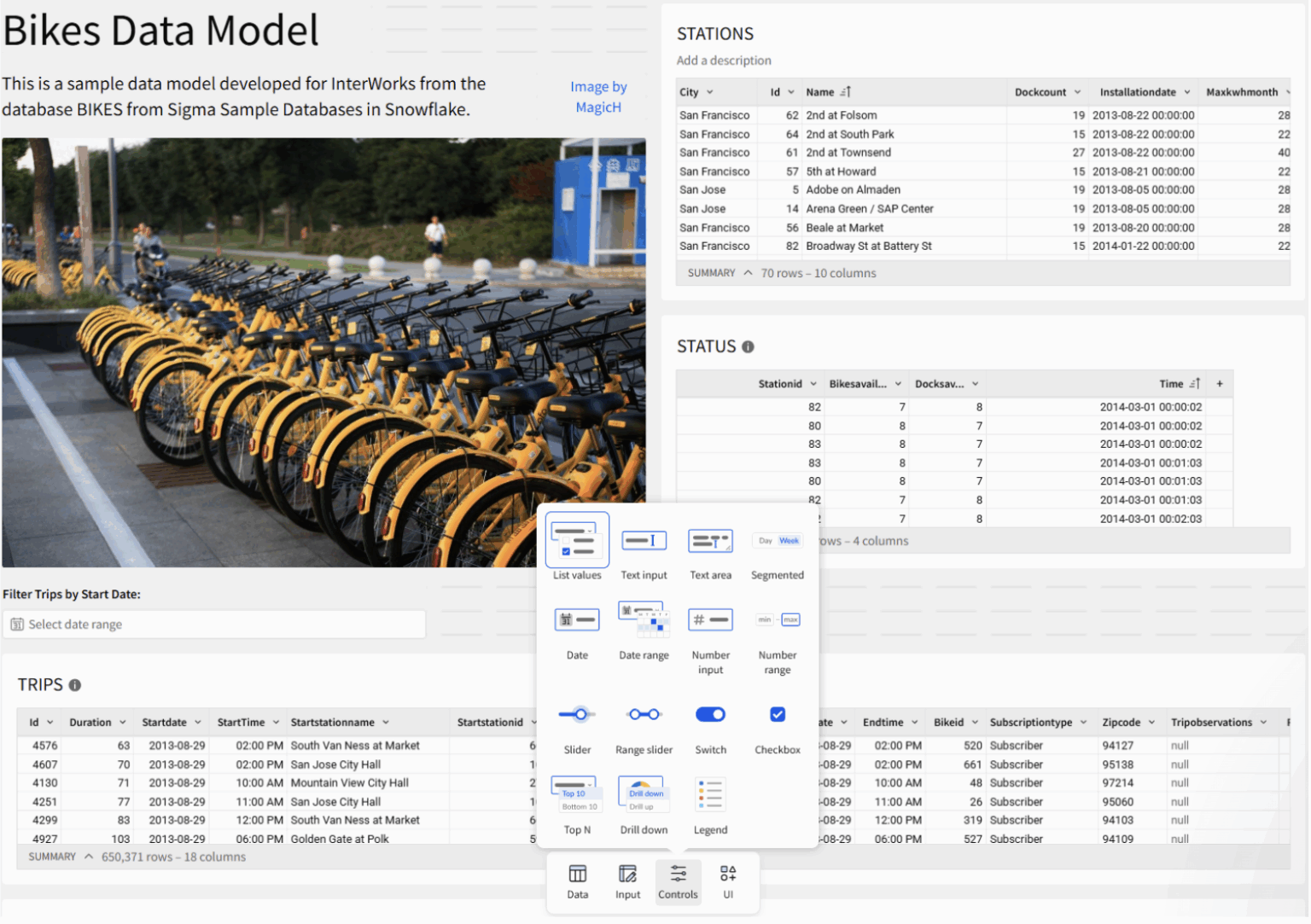
Task: Click Add a description under STATIONS
Action: click(x=724, y=60)
